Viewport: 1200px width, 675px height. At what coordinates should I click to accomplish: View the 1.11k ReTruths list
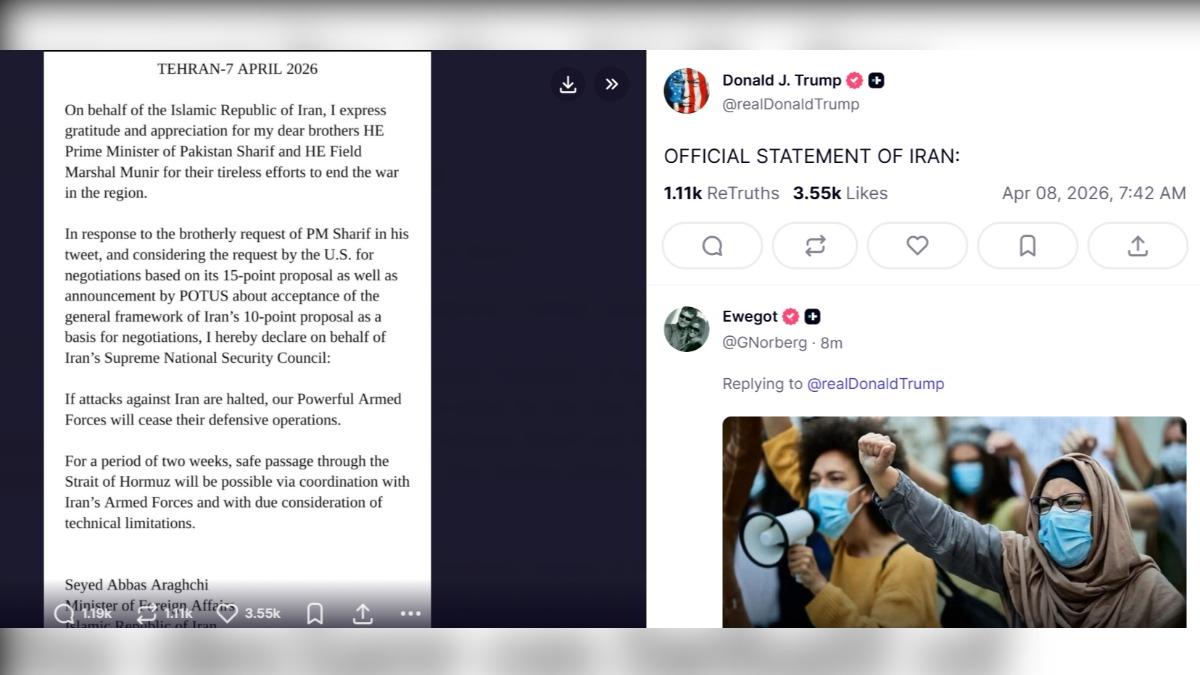coord(720,193)
